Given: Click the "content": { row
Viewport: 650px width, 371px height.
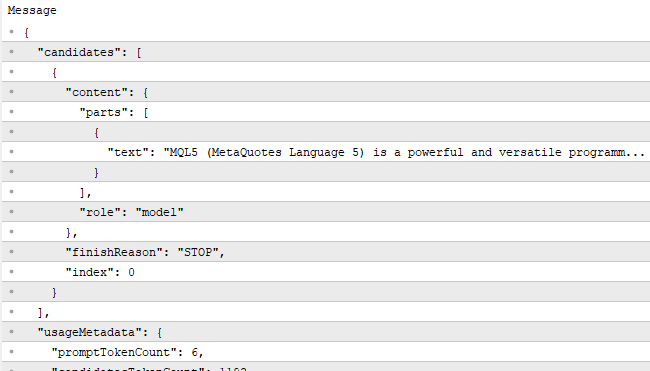Looking at the screenshot, I should (x=326, y=92).
